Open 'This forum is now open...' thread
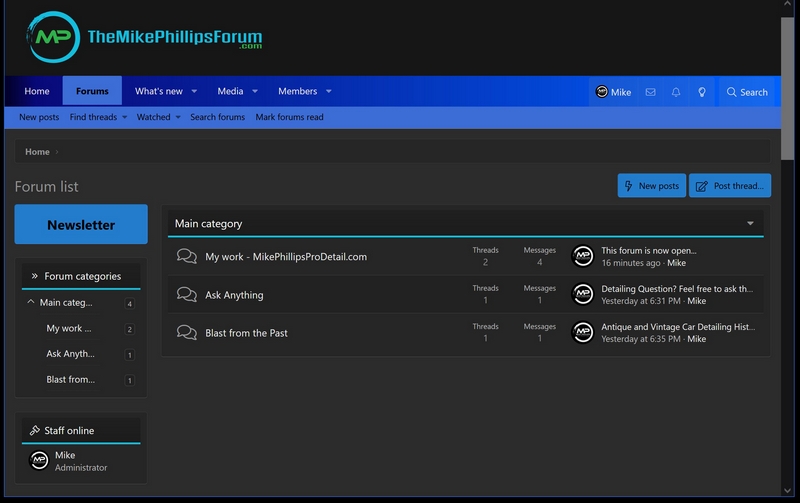Image resolution: width=800 pixels, height=503 pixels. pos(648,250)
